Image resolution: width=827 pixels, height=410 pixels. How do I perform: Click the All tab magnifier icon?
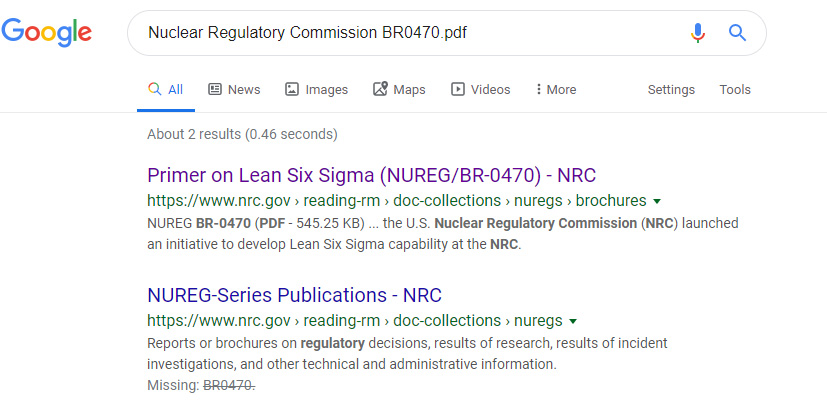coord(155,89)
